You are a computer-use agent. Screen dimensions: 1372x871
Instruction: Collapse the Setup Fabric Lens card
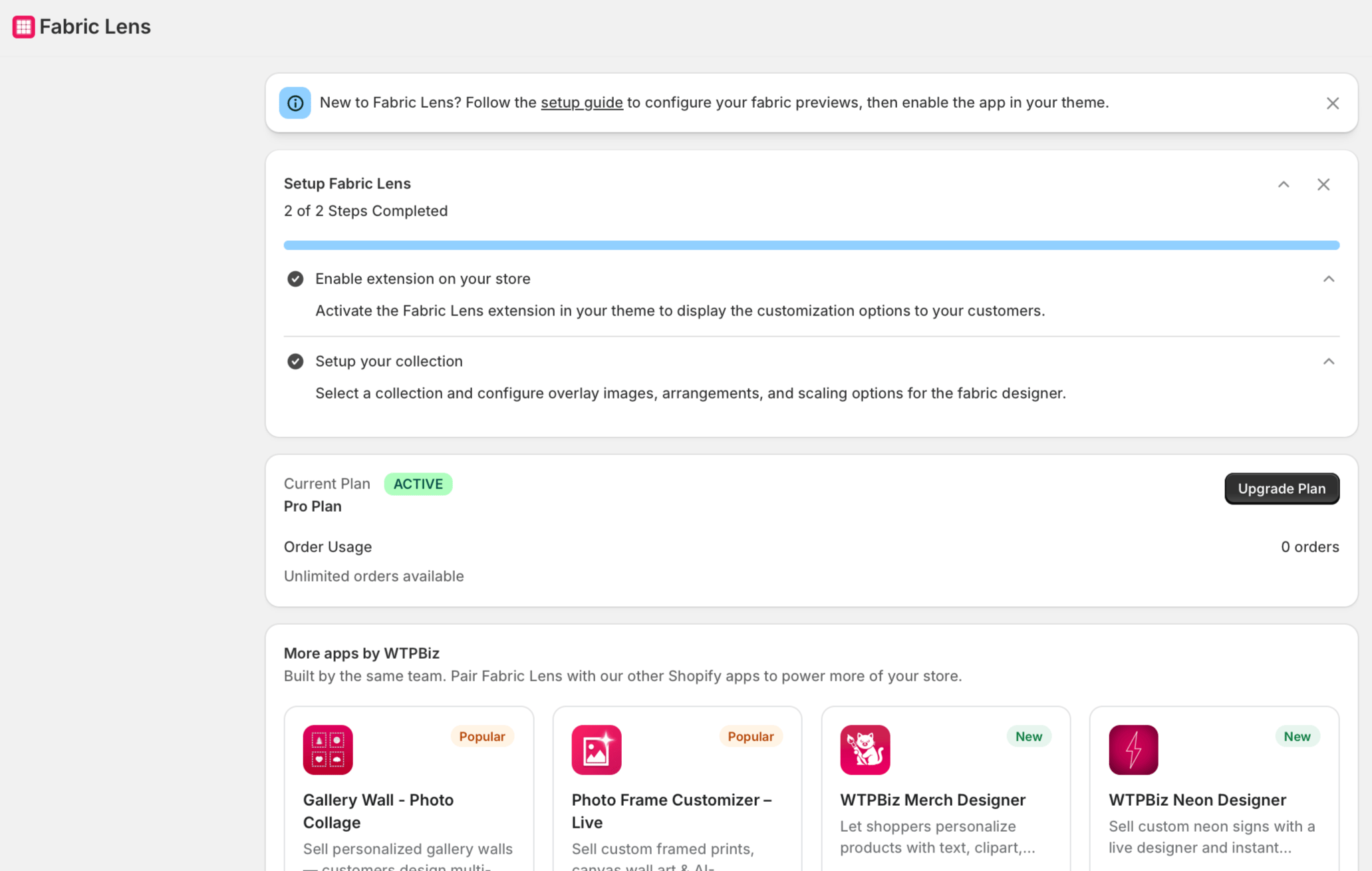tap(1283, 184)
